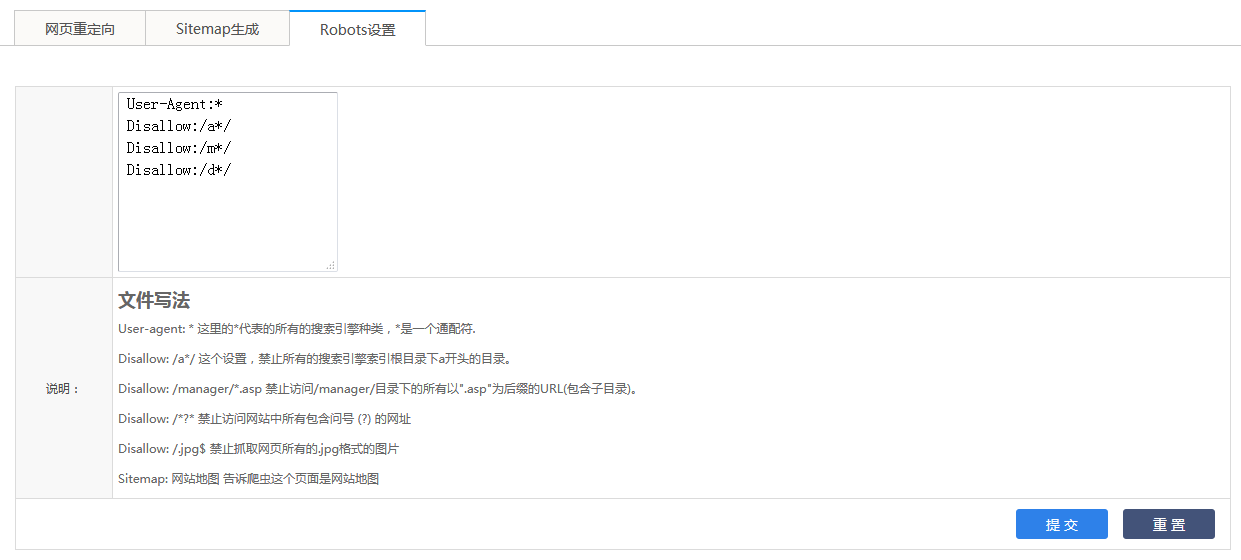The width and height of the screenshot is (1241, 560).
Task: Place cursor on the Disallow:/m*/ line
Action: point(178,148)
